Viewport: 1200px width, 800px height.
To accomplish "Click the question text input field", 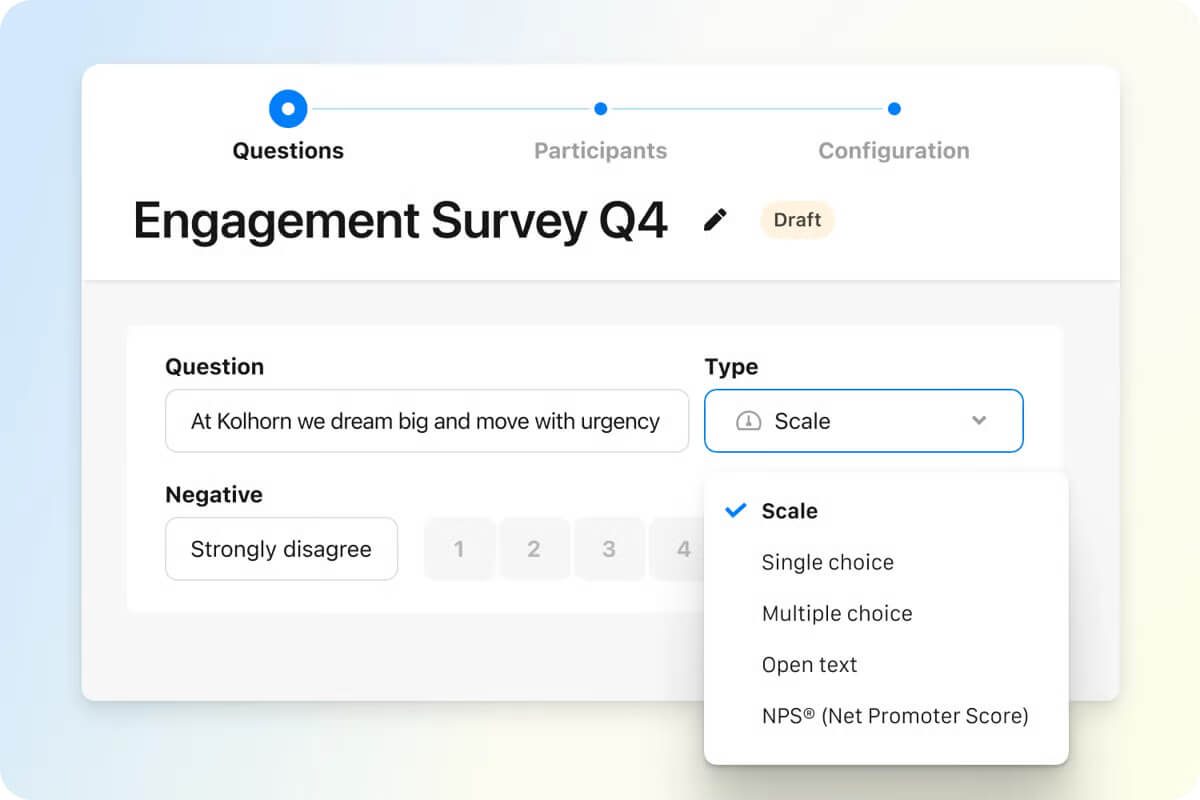I will [427, 421].
